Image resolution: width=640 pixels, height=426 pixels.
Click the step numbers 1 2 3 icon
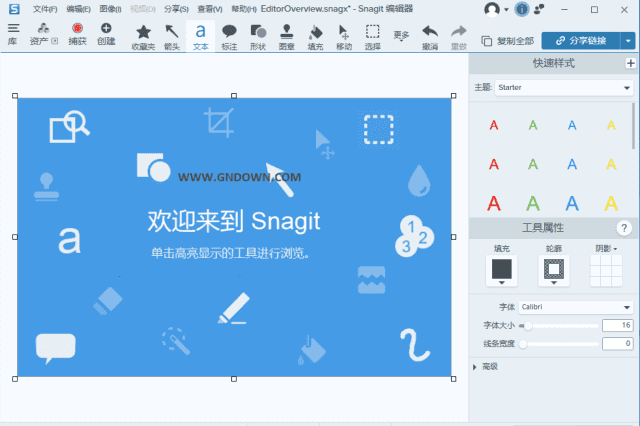point(414,236)
